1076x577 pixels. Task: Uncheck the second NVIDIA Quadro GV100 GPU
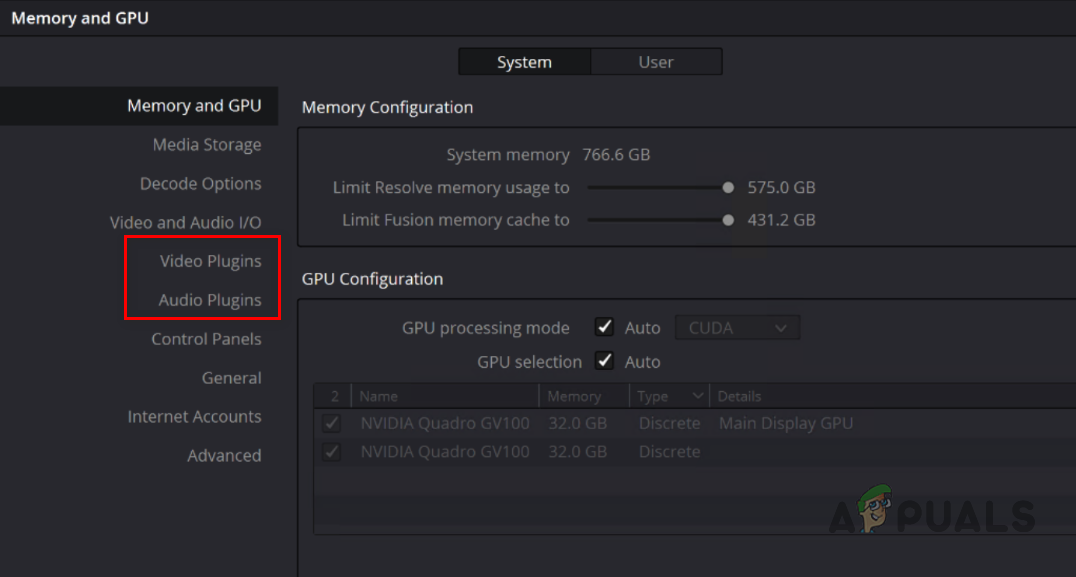[331, 451]
